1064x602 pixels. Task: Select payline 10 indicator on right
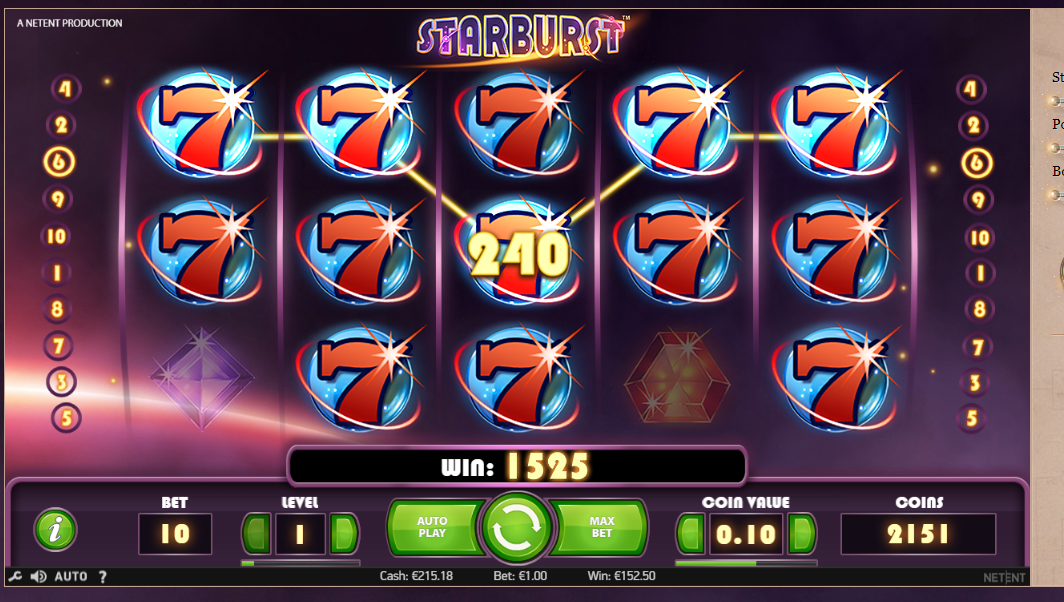pyautogui.click(x=980, y=238)
